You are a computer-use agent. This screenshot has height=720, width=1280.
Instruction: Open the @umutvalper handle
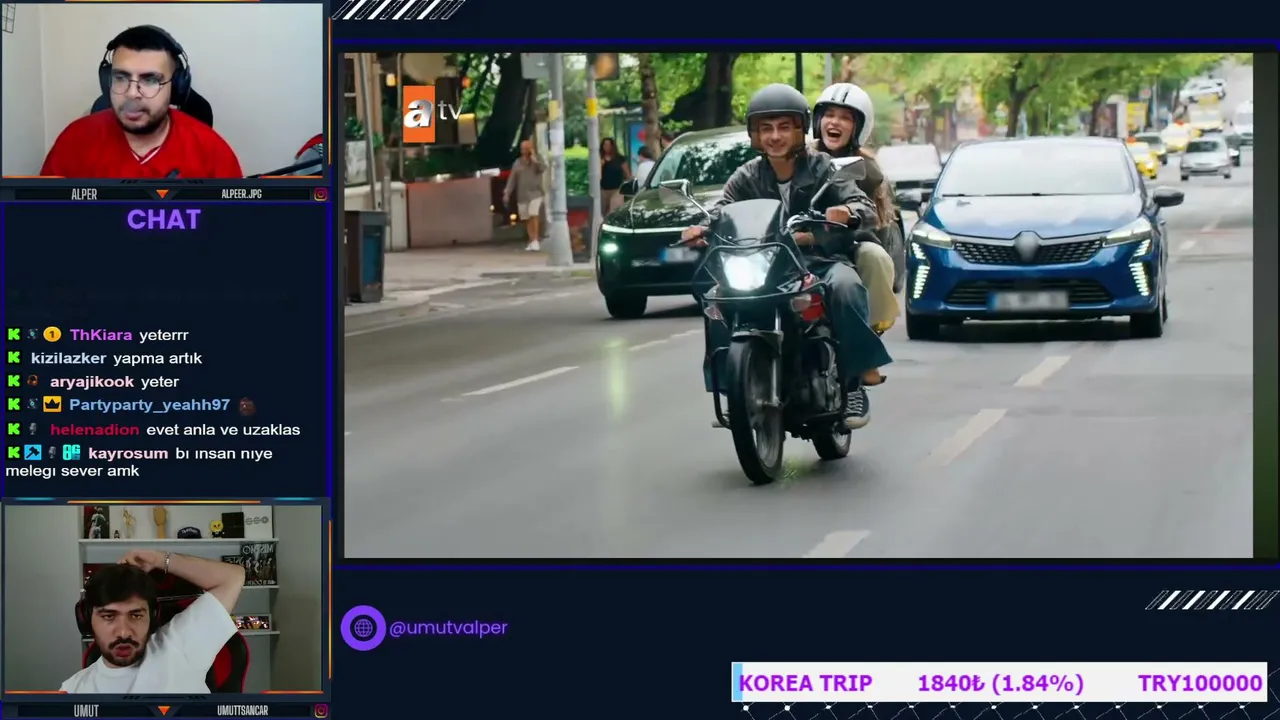point(448,628)
